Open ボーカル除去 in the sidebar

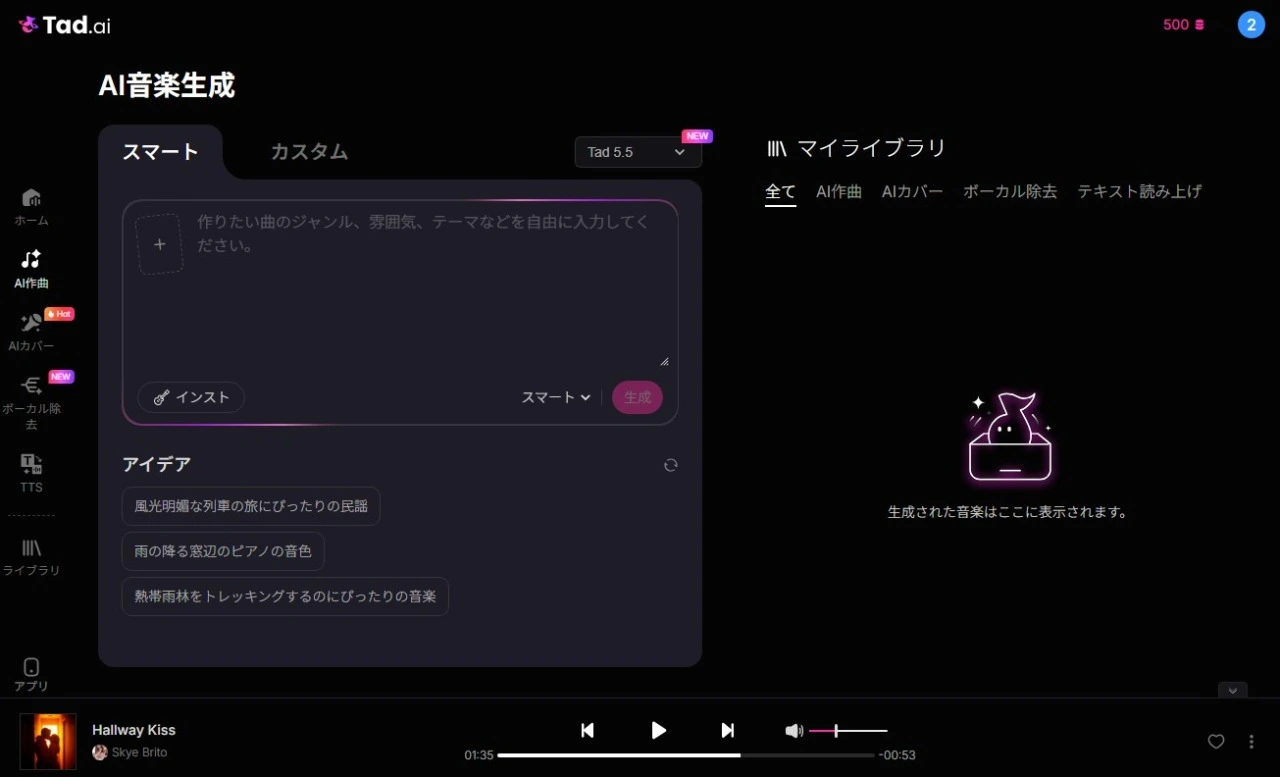point(31,402)
